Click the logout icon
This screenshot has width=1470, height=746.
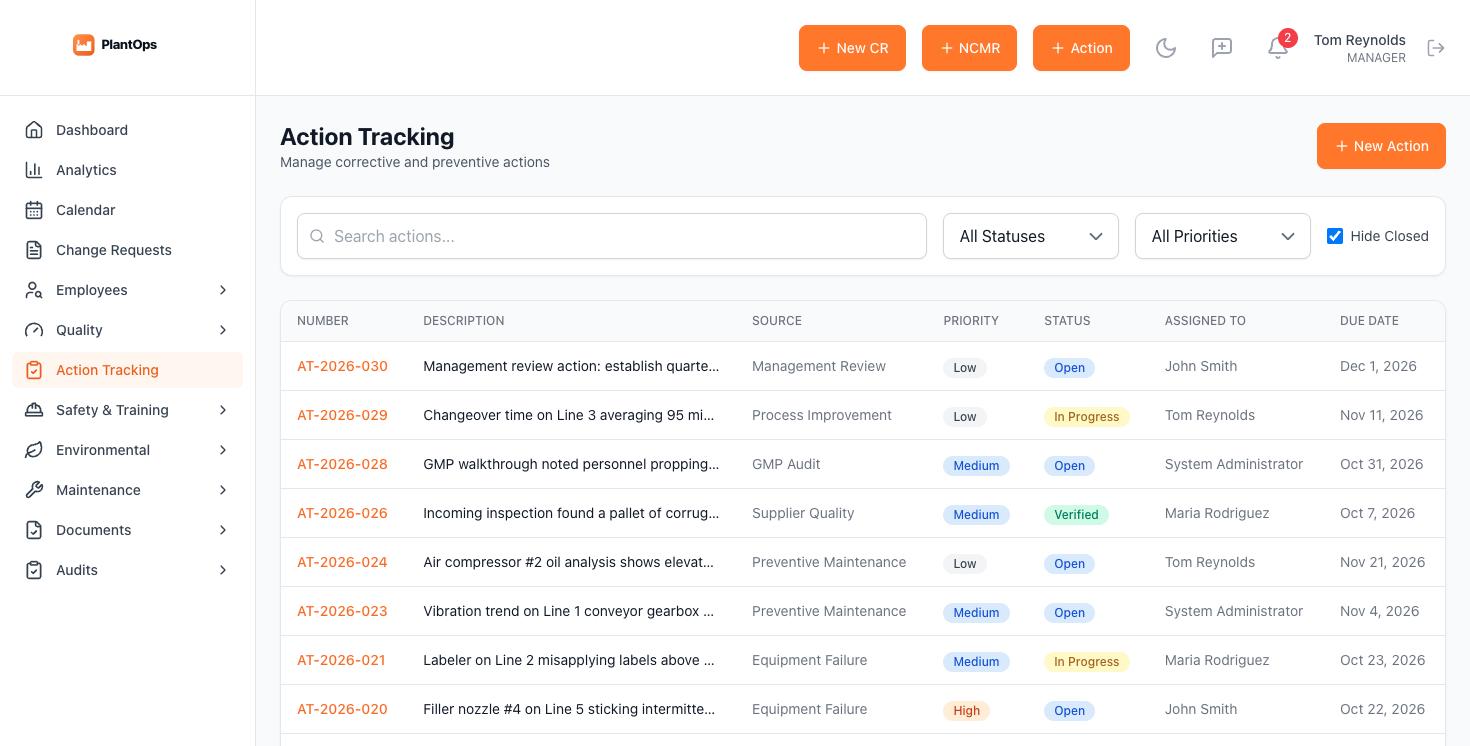coord(1436,48)
